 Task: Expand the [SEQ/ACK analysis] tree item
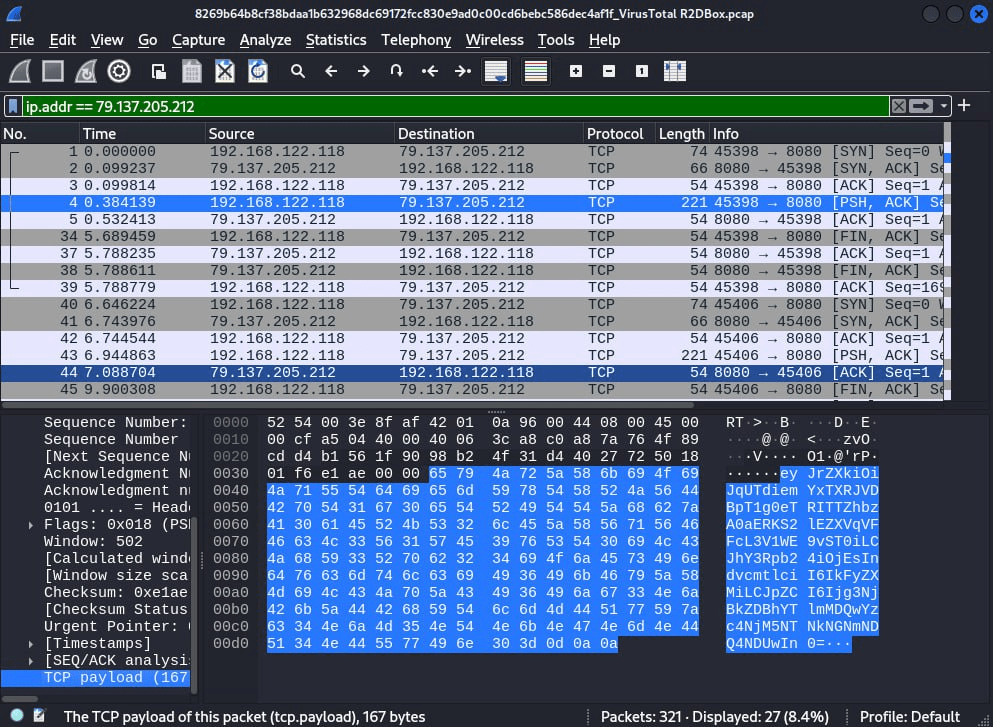[x=31, y=661]
